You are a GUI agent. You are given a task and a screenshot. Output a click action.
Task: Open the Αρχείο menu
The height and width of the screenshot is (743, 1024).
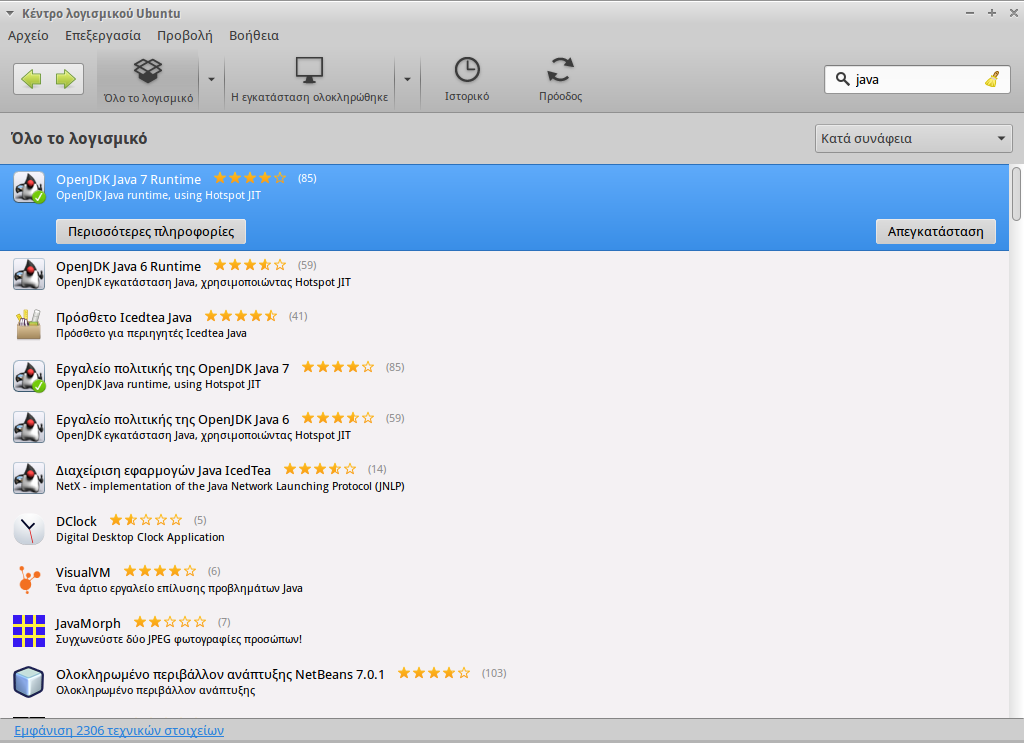[28, 35]
